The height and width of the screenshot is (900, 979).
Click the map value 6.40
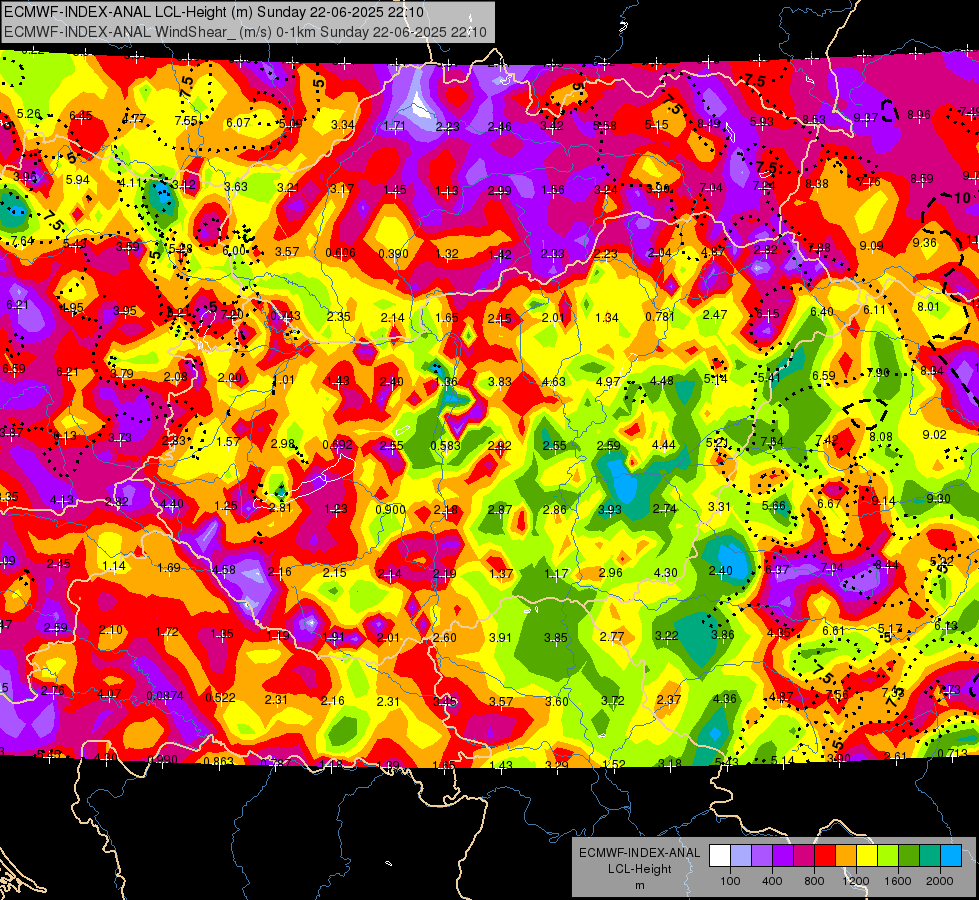822,311
